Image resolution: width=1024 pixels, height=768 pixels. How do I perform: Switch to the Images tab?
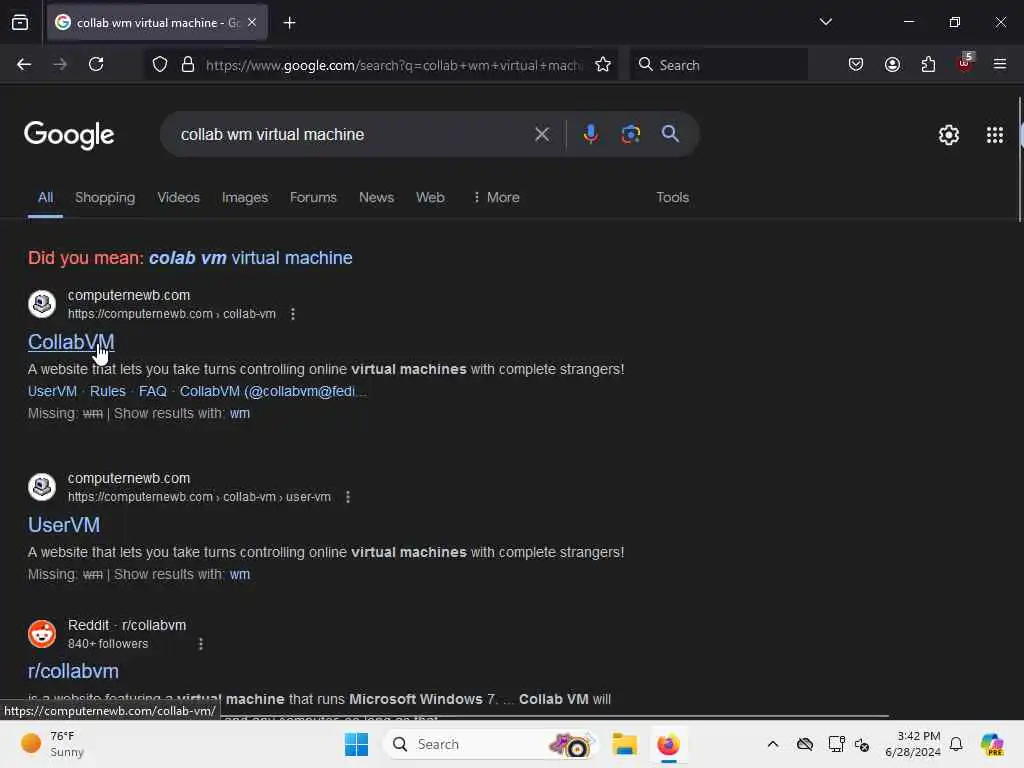coord(245,197)
